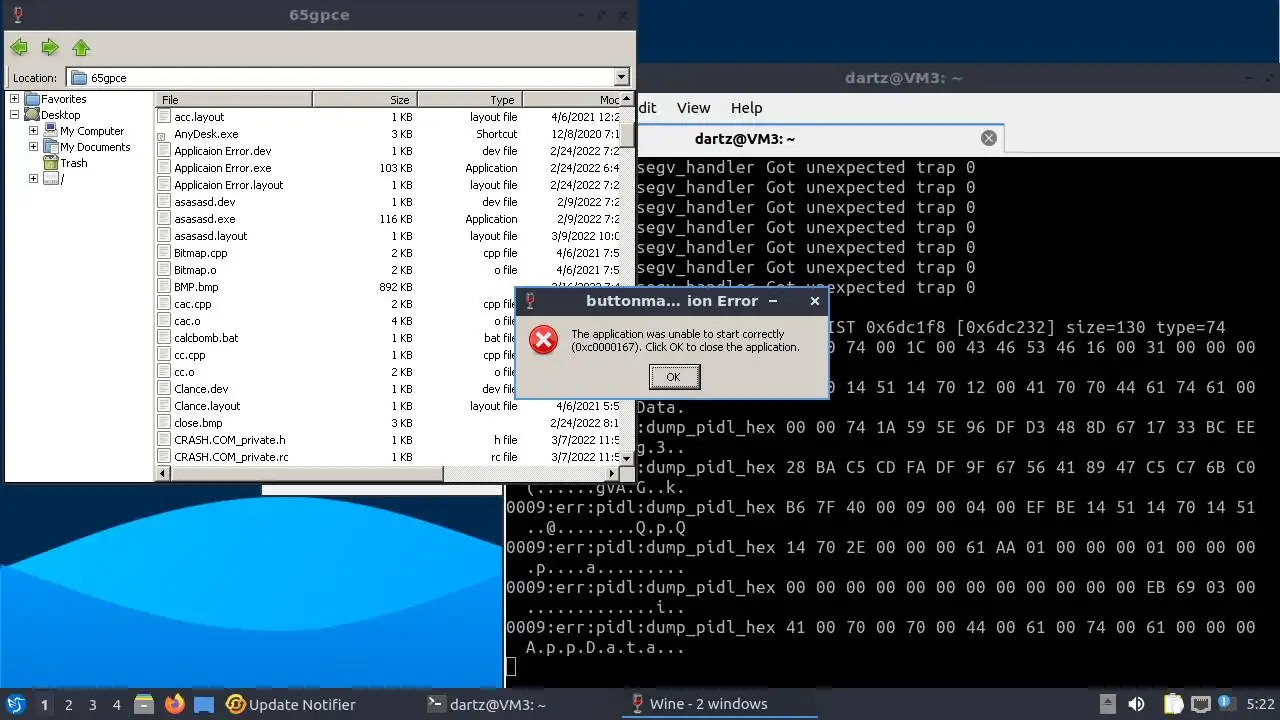Select the / drive icon in tree
This screenshot has height=720, width=1280.
(x=51, y=179)
